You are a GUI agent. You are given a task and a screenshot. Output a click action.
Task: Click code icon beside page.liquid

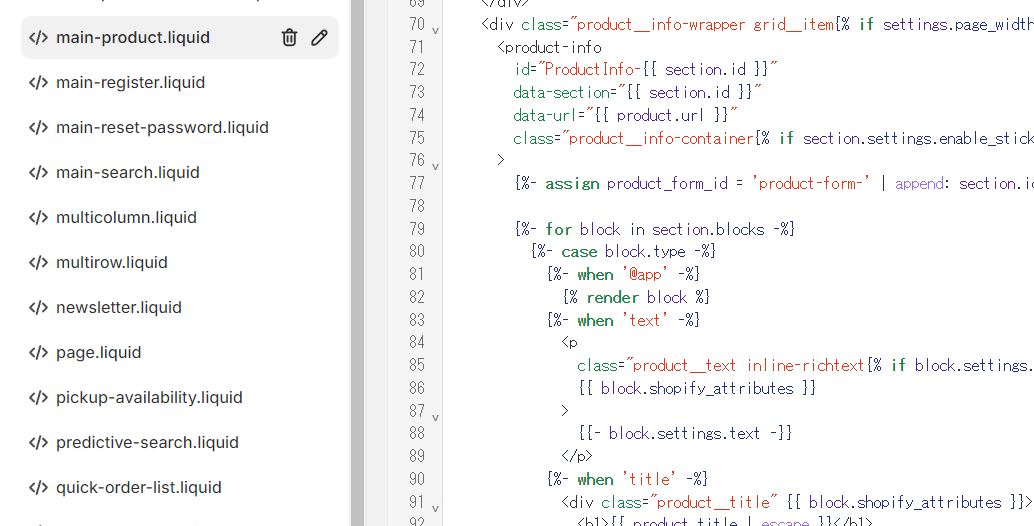coord(38,353)
